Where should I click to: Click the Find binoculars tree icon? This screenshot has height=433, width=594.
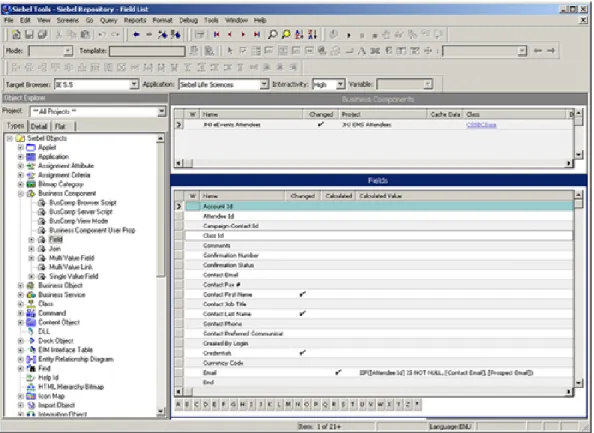click(x=31, y=368)
